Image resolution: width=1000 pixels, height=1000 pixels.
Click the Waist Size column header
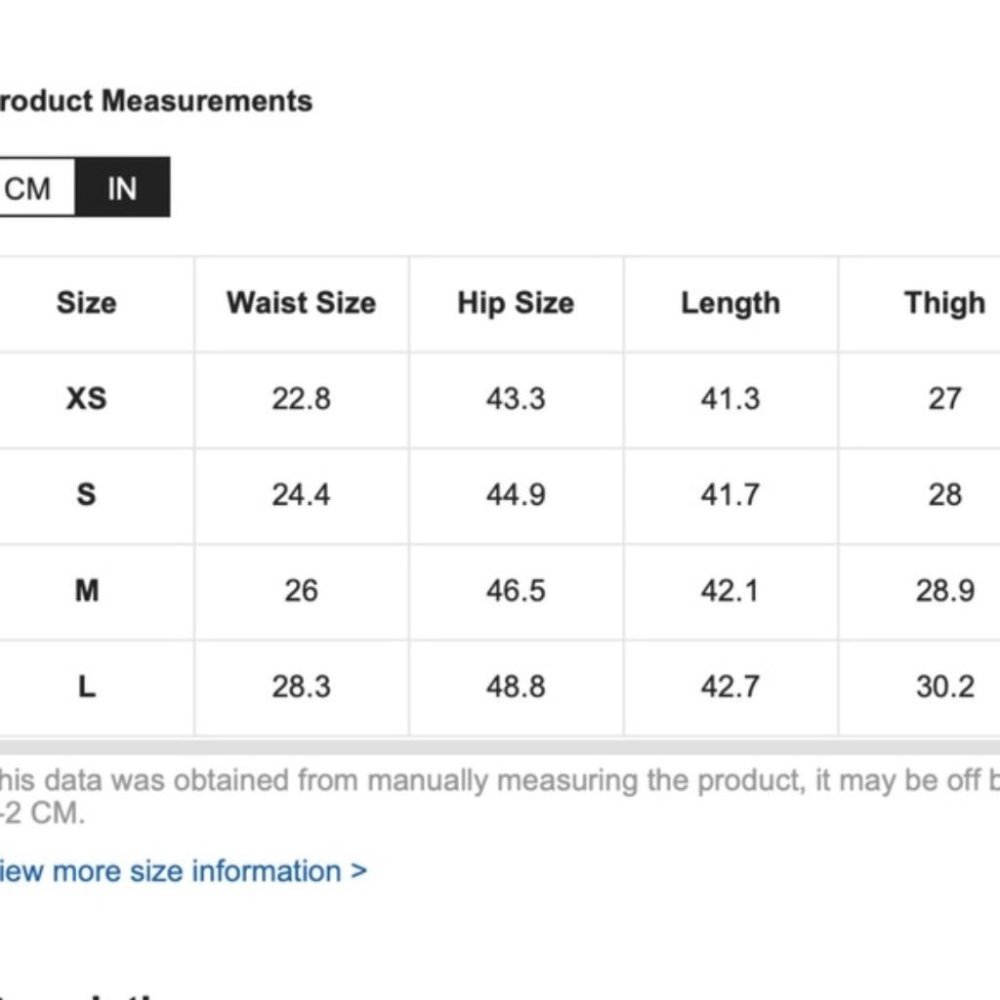(301, 303)
